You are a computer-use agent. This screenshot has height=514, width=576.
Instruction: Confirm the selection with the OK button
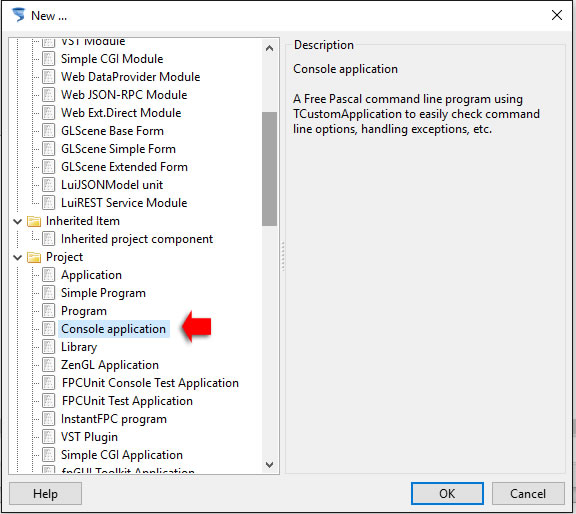click(447, 493)
